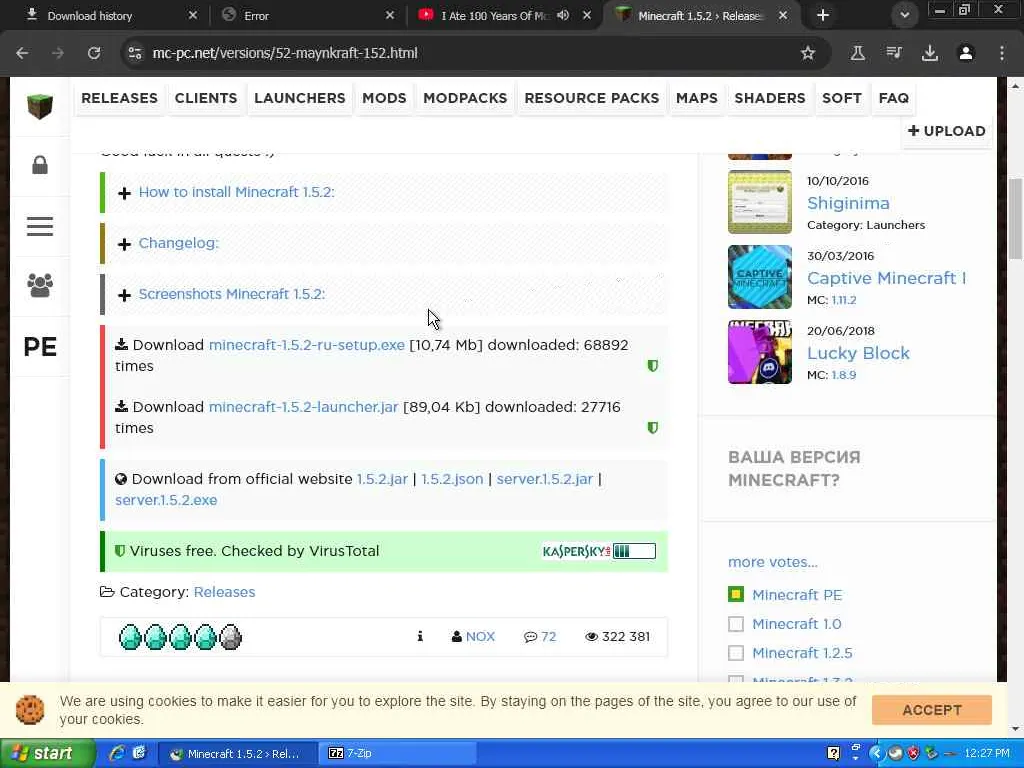Image resolution: width=1024 pixels, height=768 pixels.
Task: Open Shiginima launcher thumbnail
Action: tap(760, 202)
